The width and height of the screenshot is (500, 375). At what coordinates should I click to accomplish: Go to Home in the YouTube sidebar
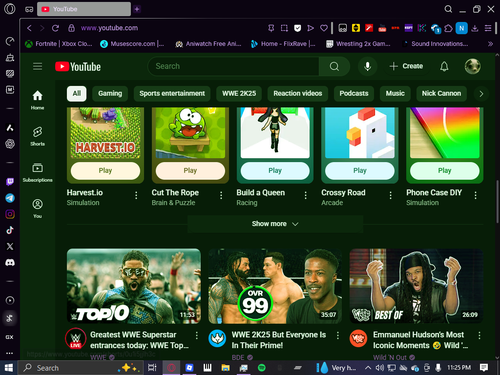coord(37,100)
